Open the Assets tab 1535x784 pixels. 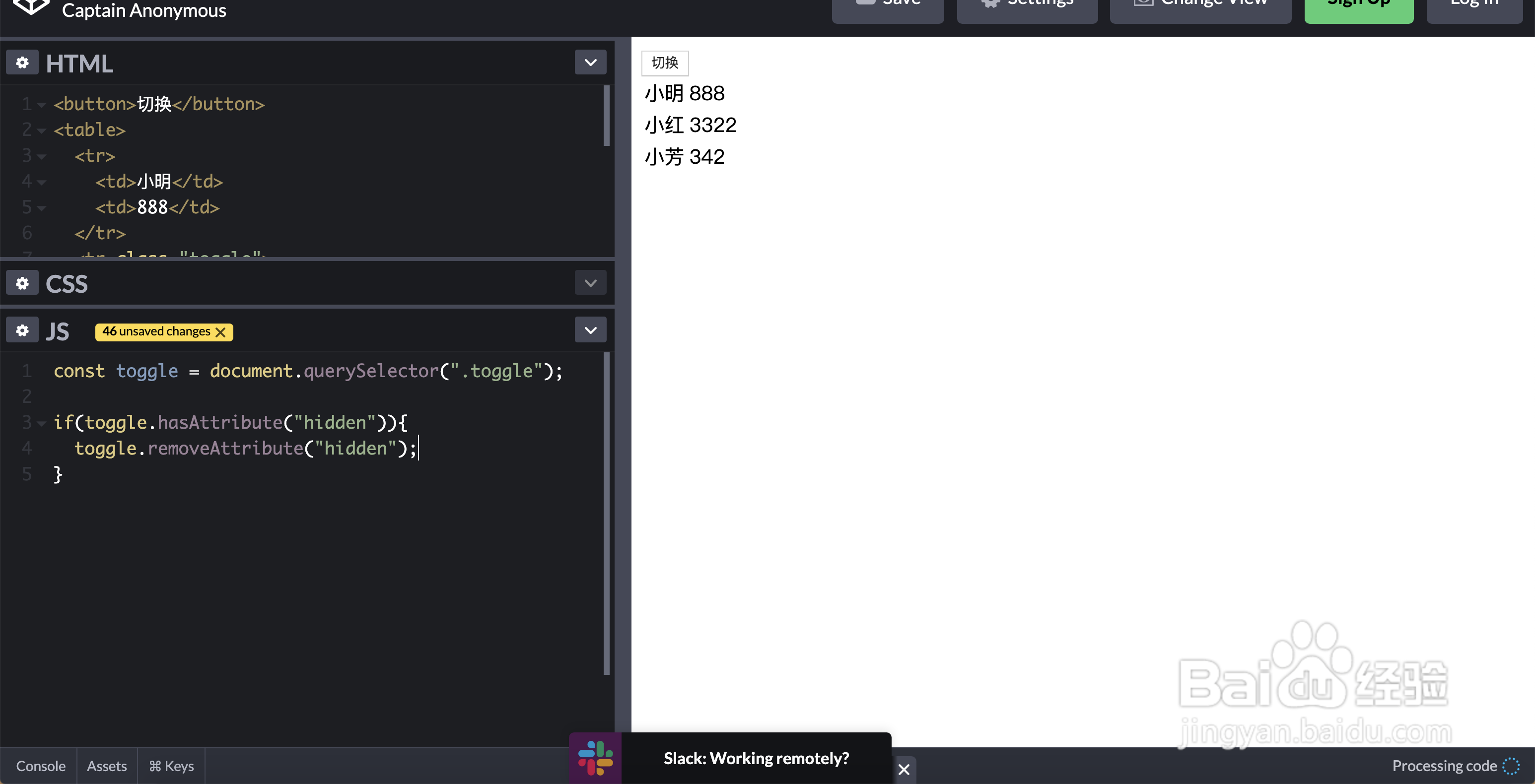tap(107, 766)
